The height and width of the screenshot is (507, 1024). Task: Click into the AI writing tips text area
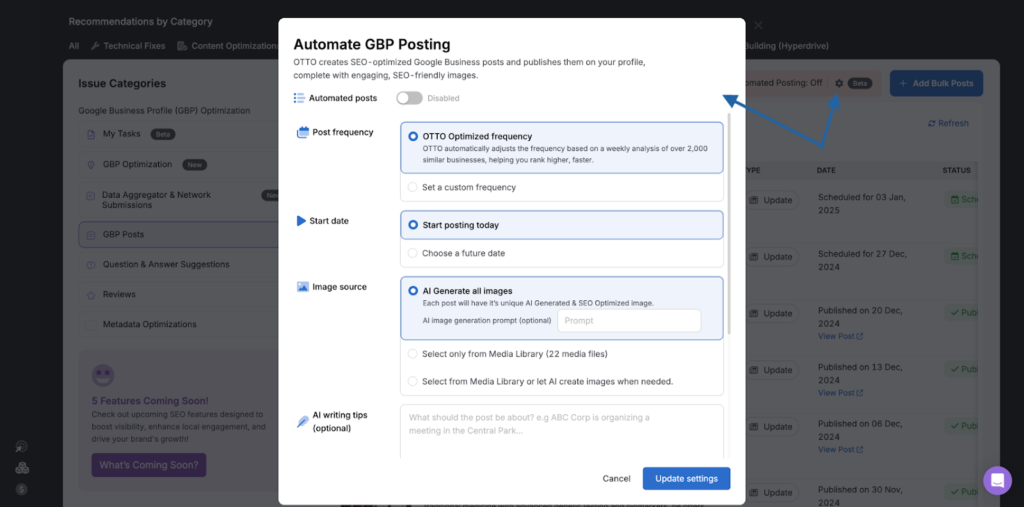pos(562,431)
